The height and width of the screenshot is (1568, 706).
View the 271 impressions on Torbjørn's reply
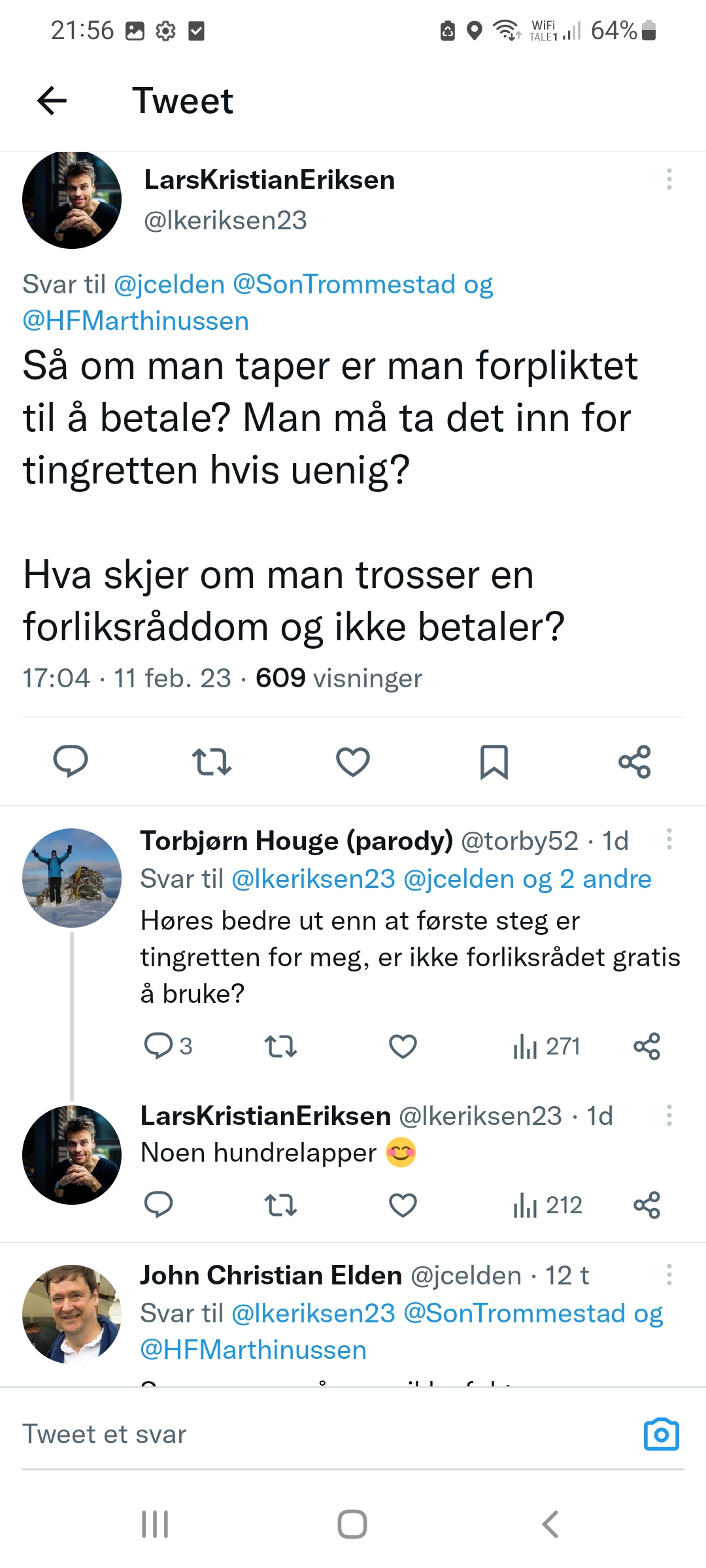click(546, 1047)
